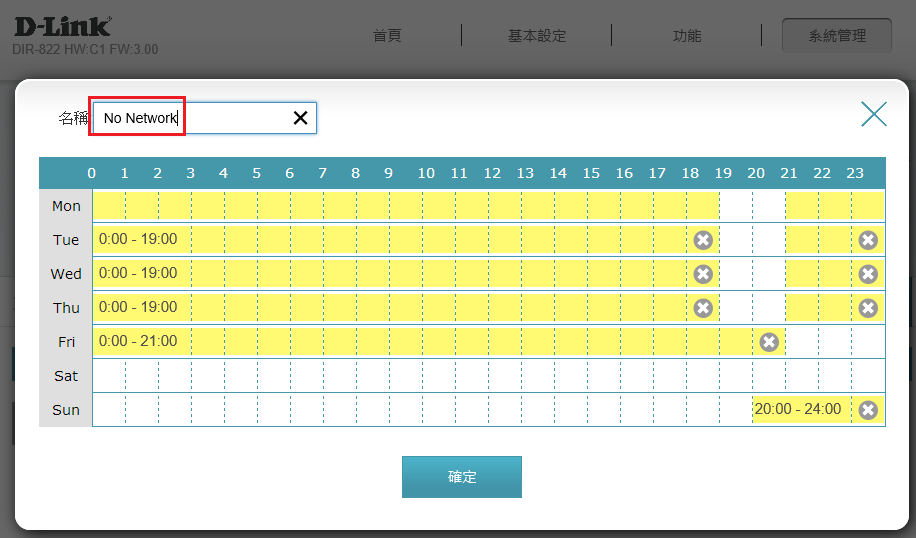Viewport: 916px width, 538px height.
Task: Select the Saturday 10 o'clock time slot
Action: coord(439,376)
